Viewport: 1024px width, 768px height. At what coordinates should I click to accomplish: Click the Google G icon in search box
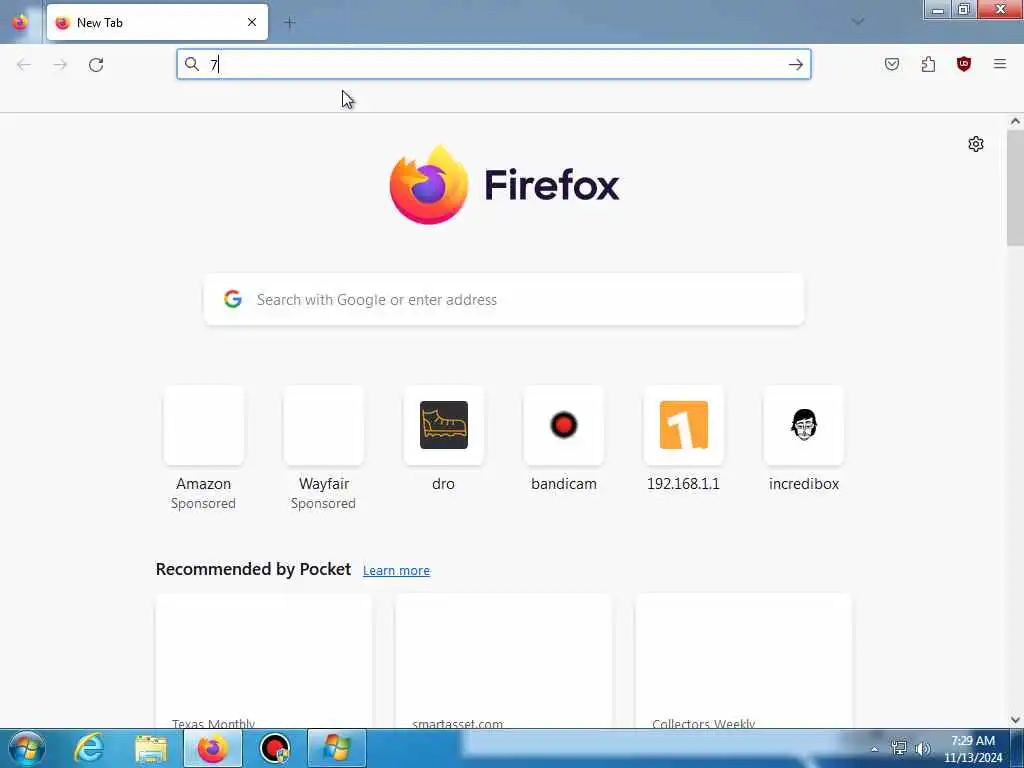point(233,299)
